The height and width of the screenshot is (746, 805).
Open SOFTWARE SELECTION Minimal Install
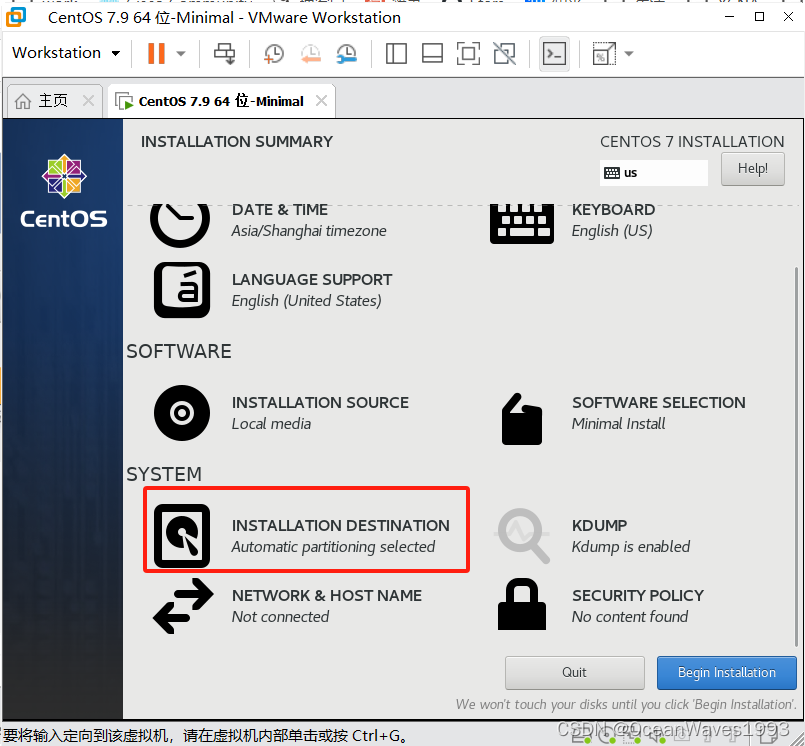[x=659, y=413]
